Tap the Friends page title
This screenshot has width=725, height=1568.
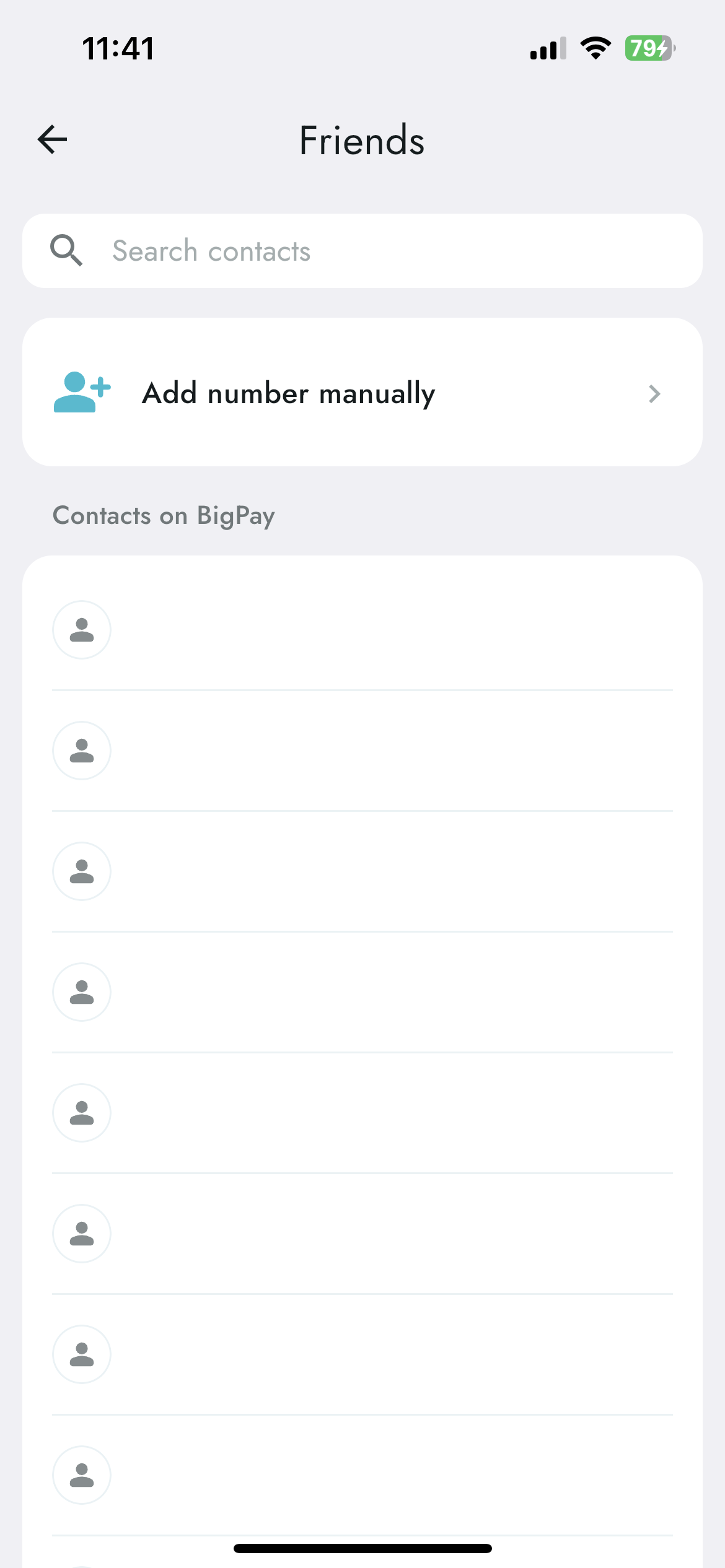coord(362,140)
